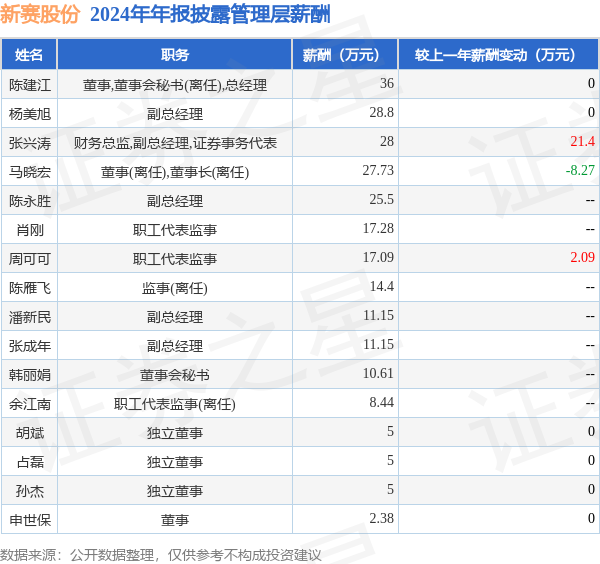Viewport: 600px width, 564px height.
Task: Select the position 董事会秘书 in 韩丽娟 row
Action: pos(175,375)
